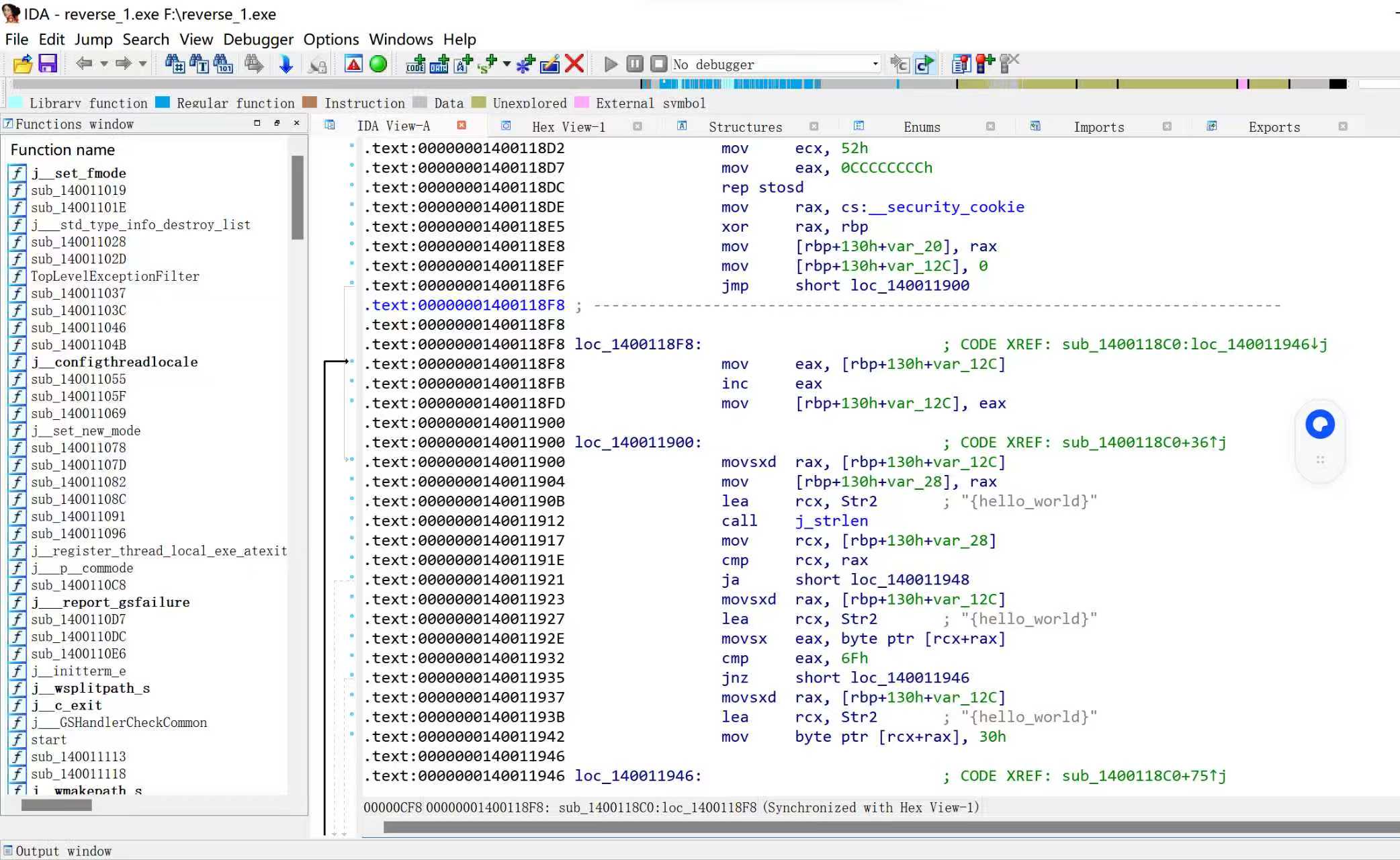
Task: Open the debugger selection dropdown
Action: [875, 64]
